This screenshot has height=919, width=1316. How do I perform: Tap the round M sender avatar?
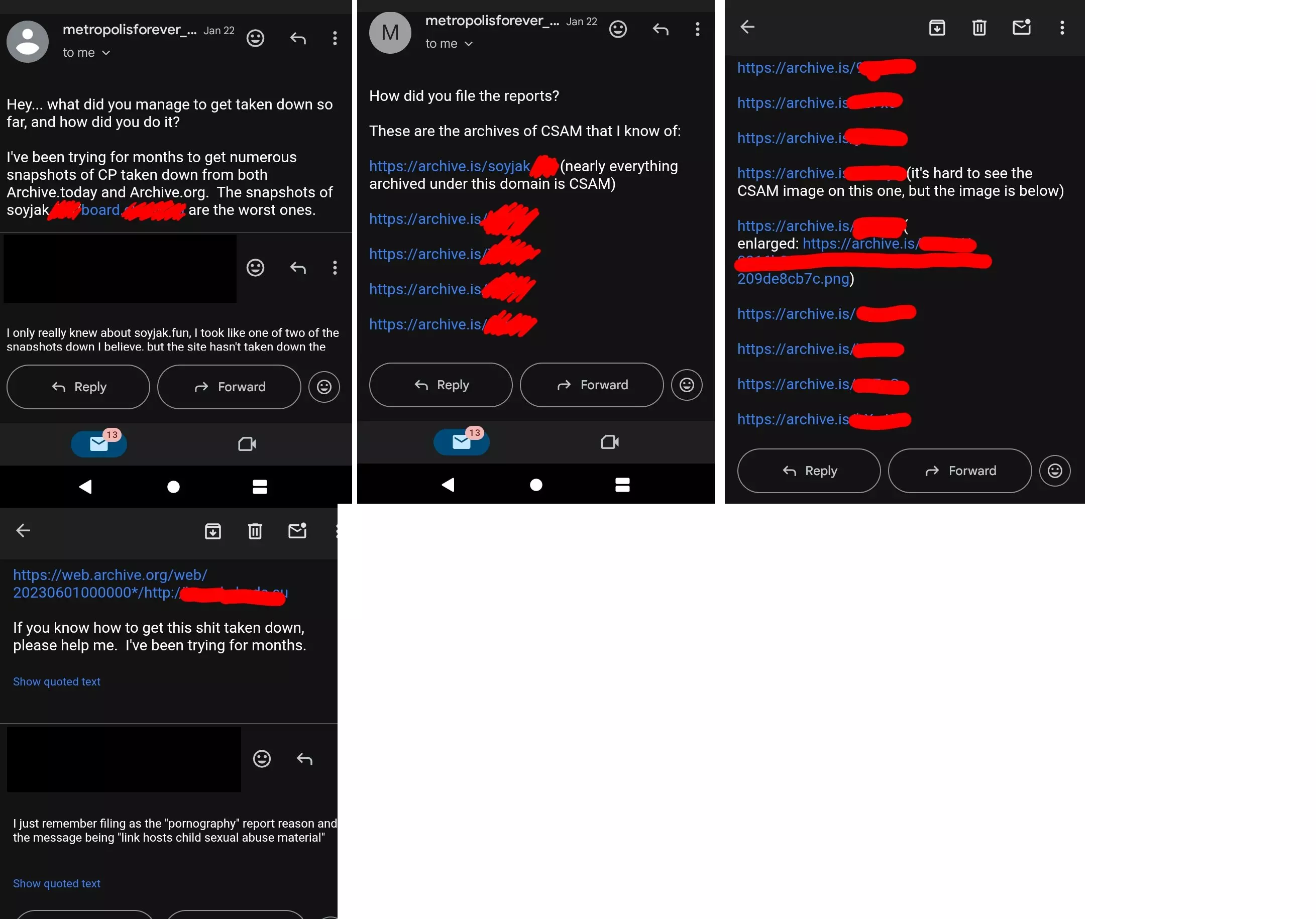tap(390, 33)
